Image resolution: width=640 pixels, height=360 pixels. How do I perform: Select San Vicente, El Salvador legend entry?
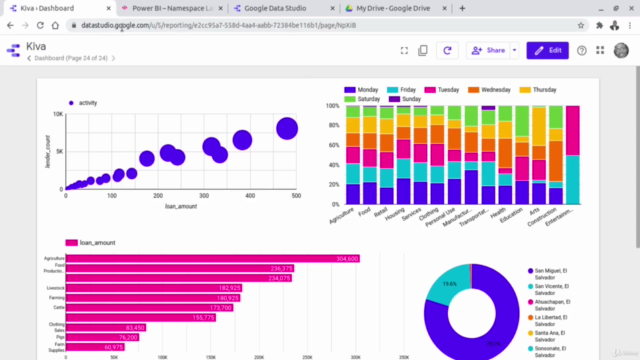[548, 289]
